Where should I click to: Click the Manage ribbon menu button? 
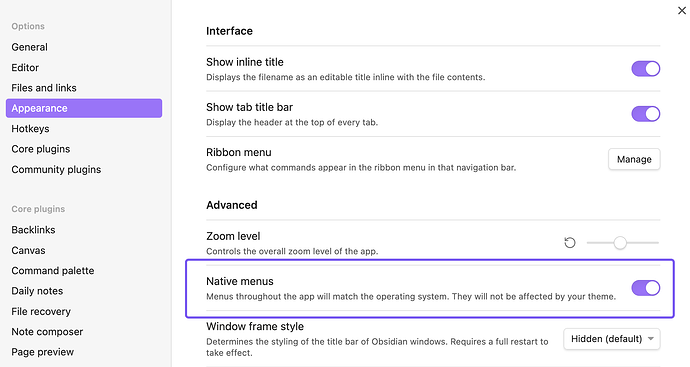tap(634, 159)
